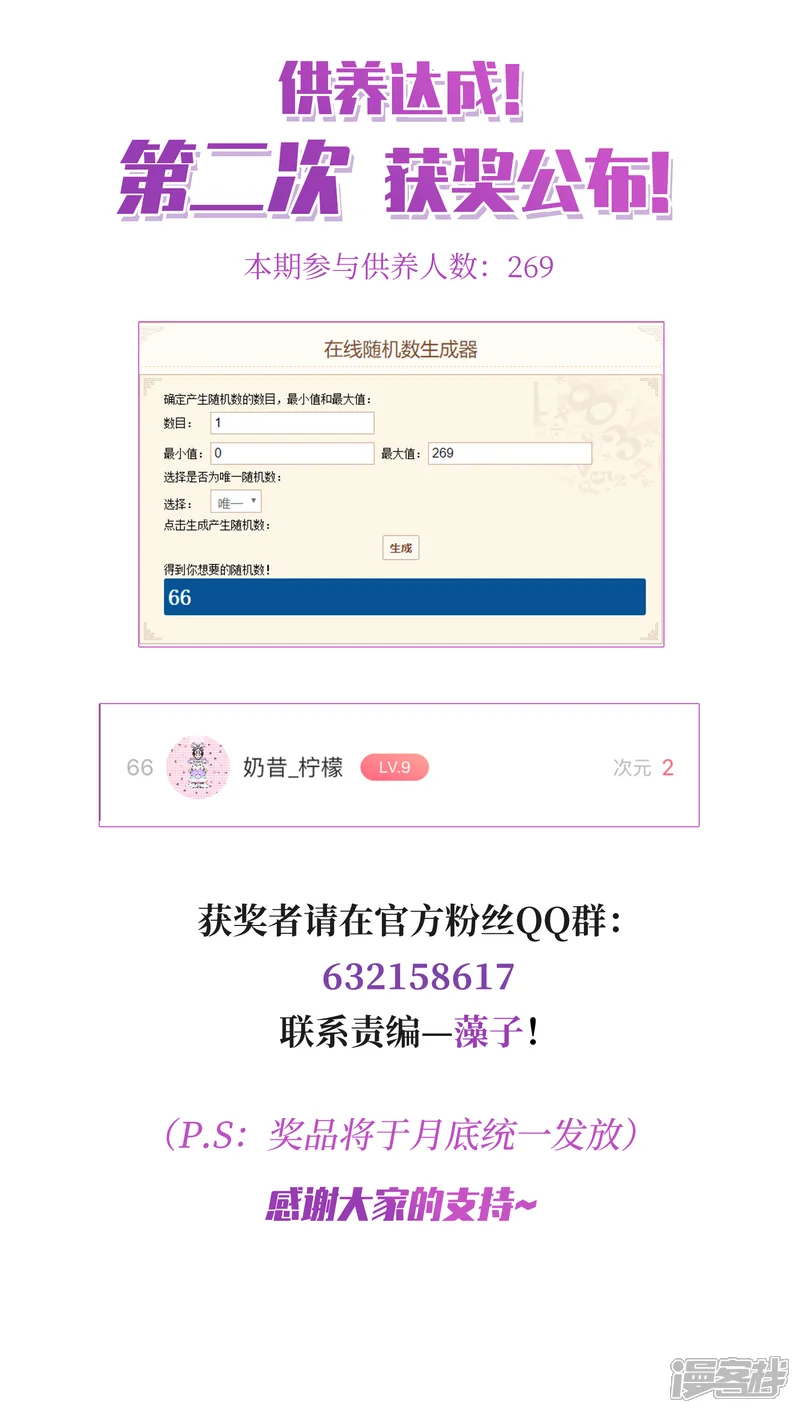Click the blue result bar showing 66
This screenshot has height=1413, width=800.
tap(405, 597)
